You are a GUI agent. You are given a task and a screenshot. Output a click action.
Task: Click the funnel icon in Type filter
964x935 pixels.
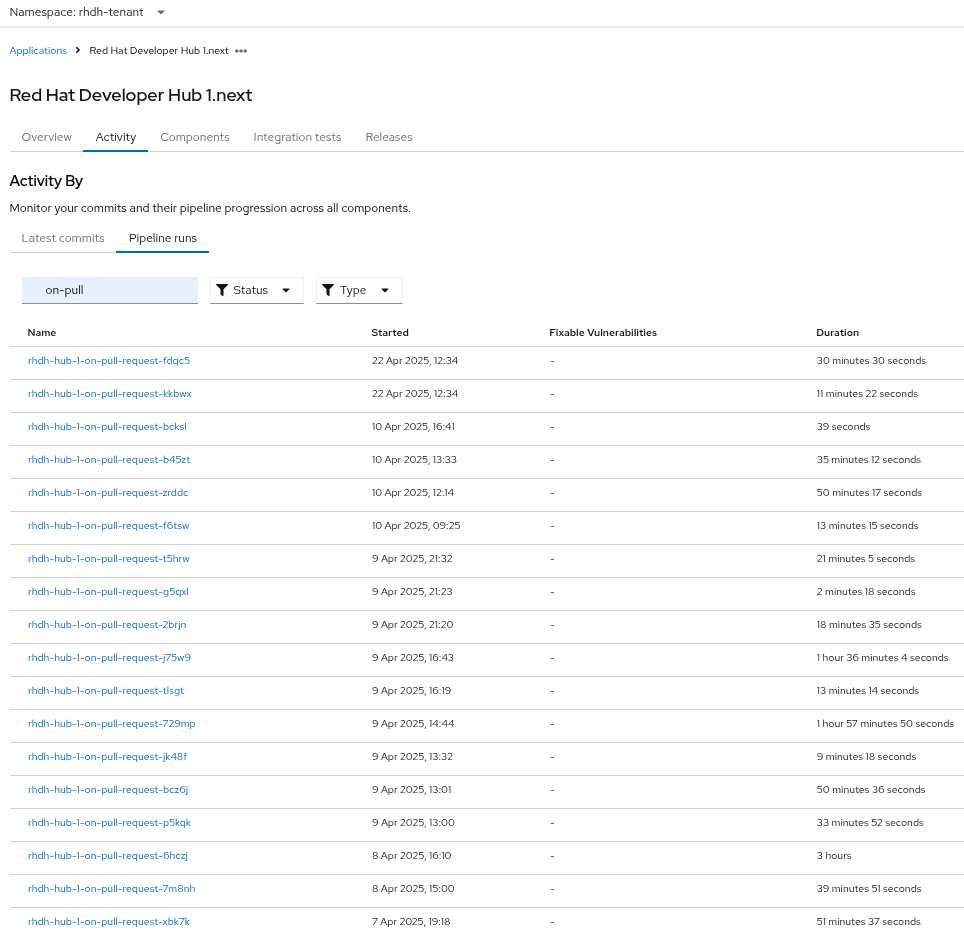pyautogui.click(x=328, y=290)
